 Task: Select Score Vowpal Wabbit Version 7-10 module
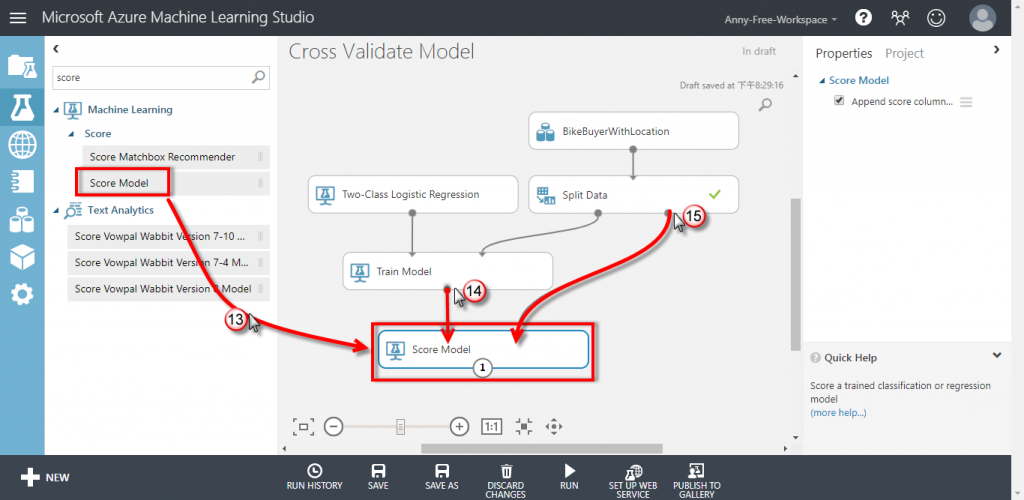click(x=168, y=236)
